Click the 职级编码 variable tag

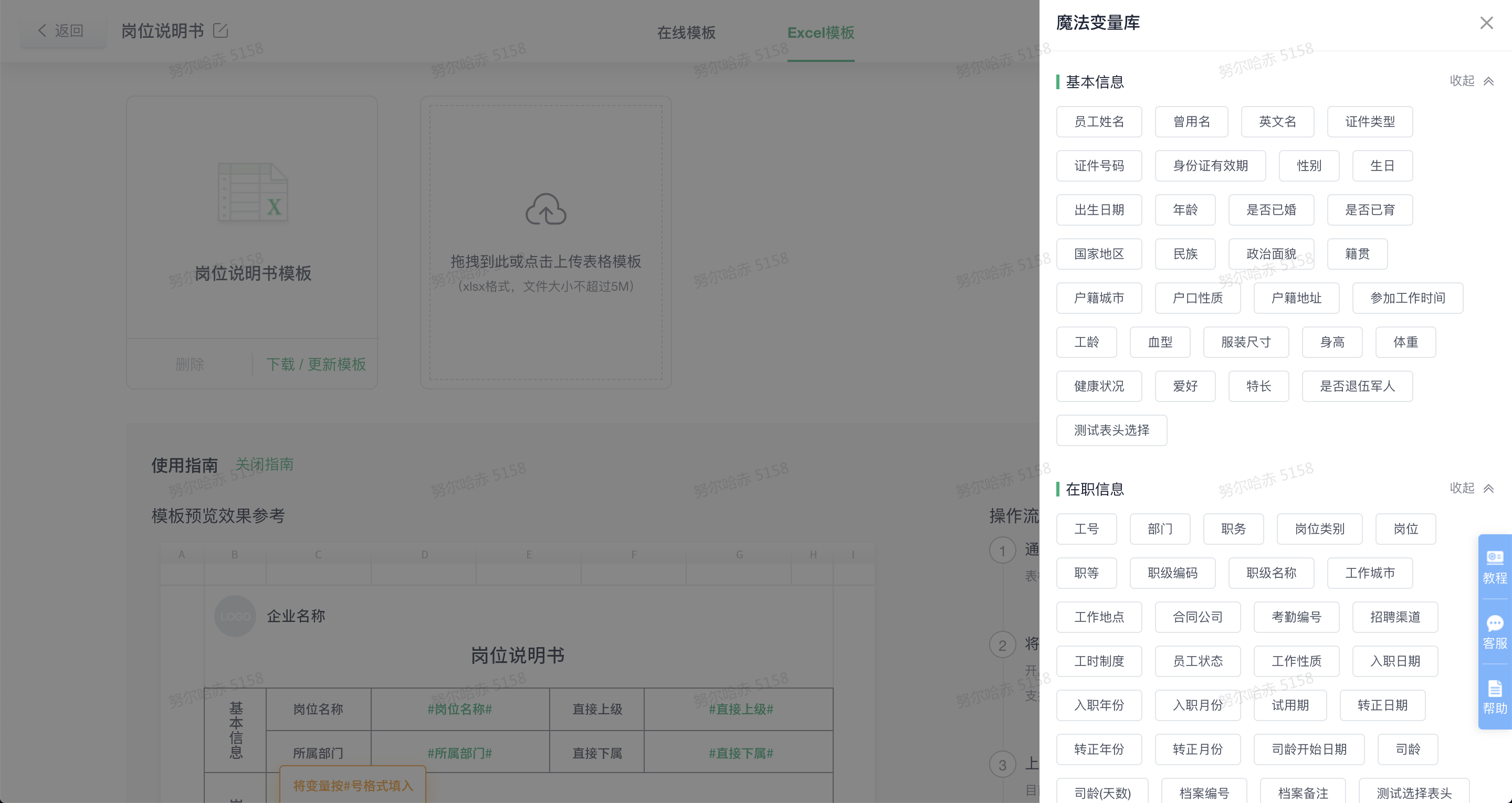tap(1172, 573)
